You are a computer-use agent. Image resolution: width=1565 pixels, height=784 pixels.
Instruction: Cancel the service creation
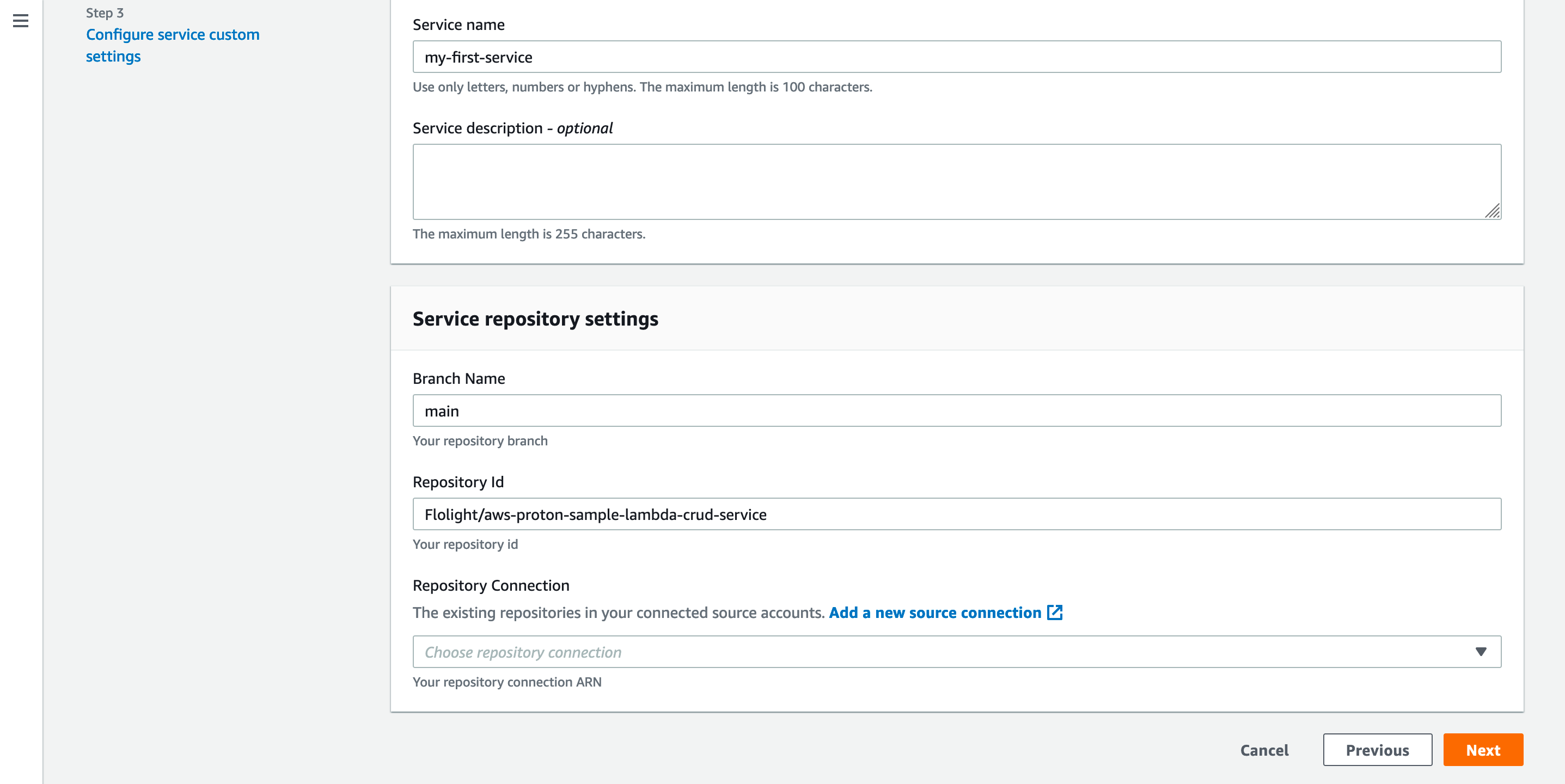pos(1264,750)
